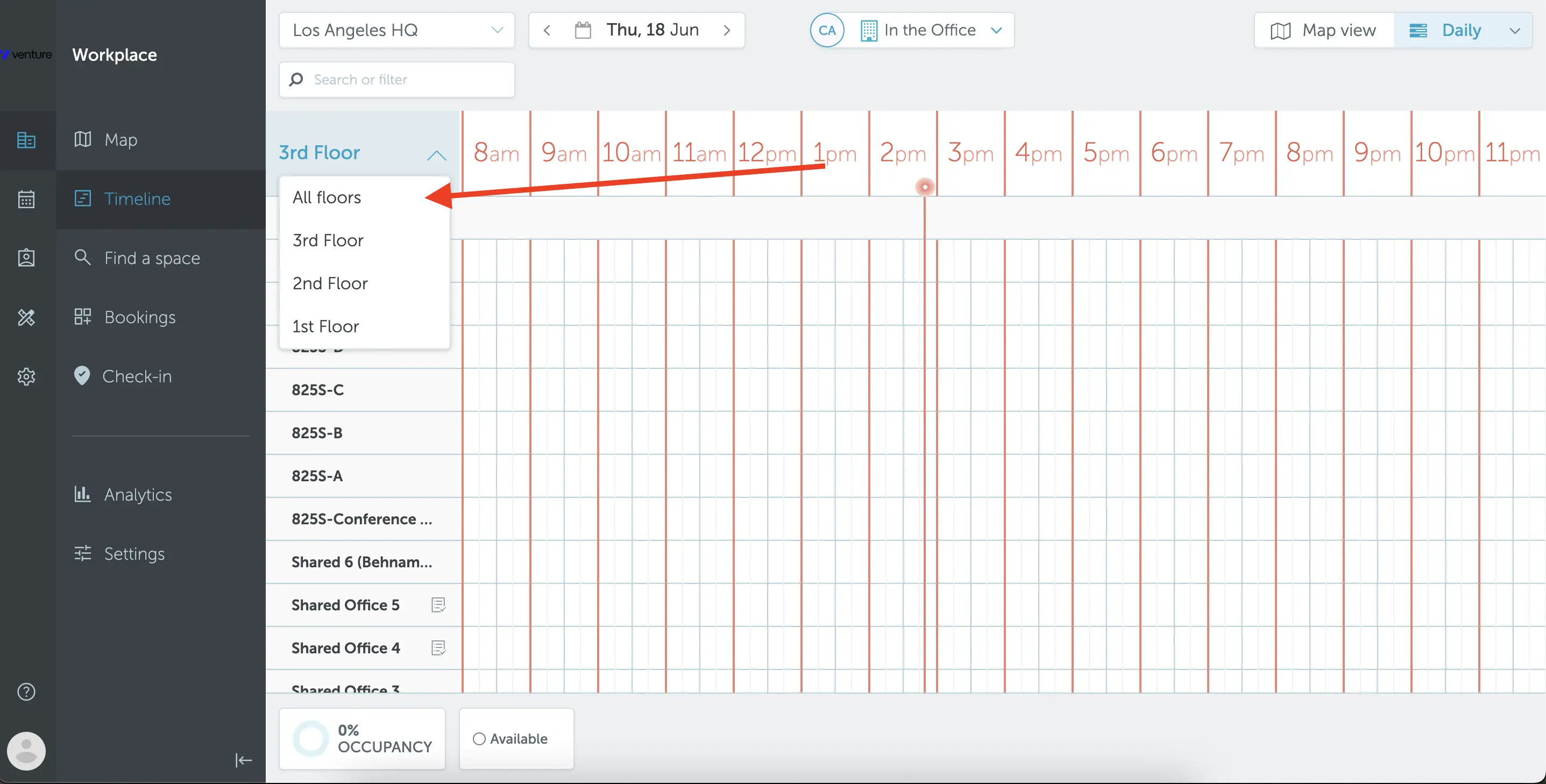Open the In the Office status dropdown
Viewport: 1546px width, 784px height.
coord(931,30)
